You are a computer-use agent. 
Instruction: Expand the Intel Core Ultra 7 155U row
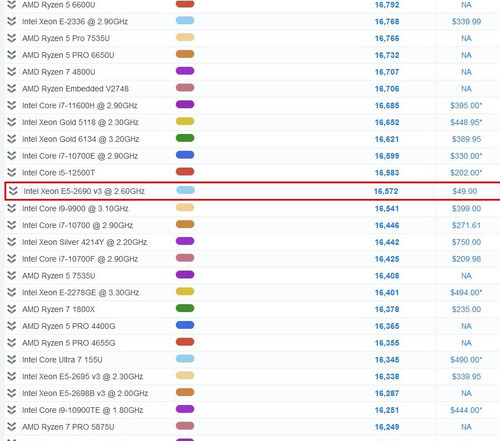(x=12, y=359)
